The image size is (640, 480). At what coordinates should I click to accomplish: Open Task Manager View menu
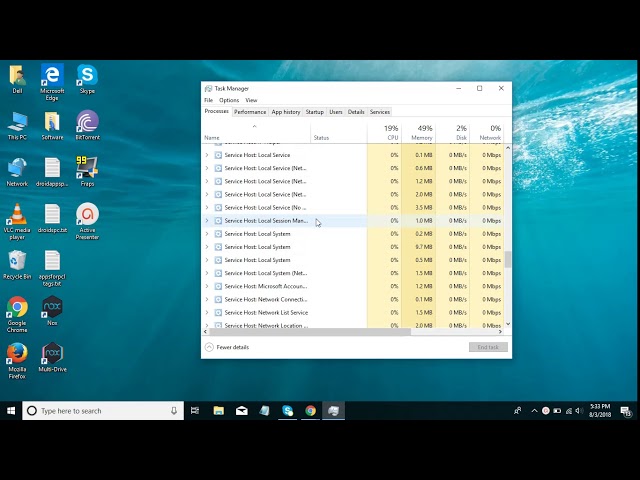[251, 100]
